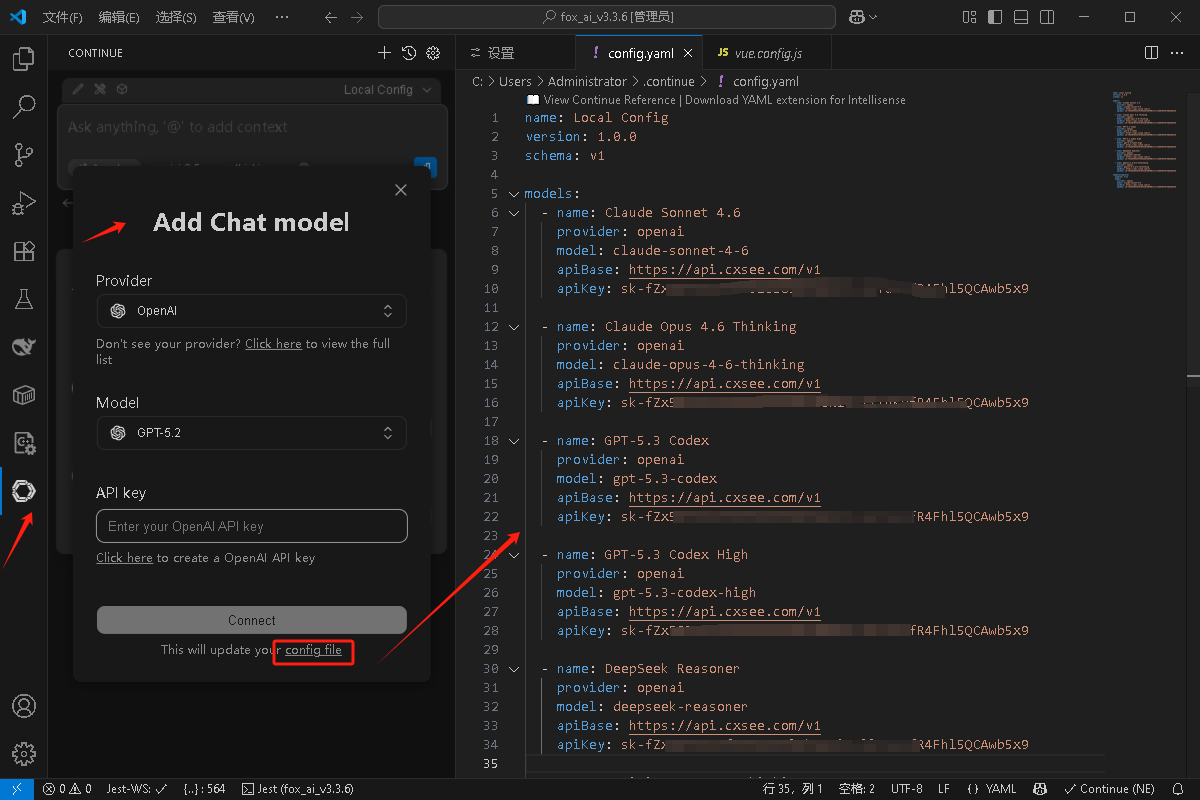Click the OpenAI API key input field

pyautogui.click(x=251, y=526)
